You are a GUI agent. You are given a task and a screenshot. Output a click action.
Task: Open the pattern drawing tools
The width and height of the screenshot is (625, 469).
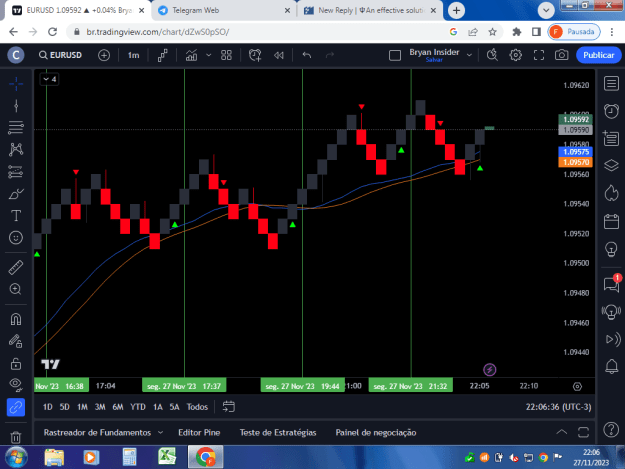pos(16,149)
